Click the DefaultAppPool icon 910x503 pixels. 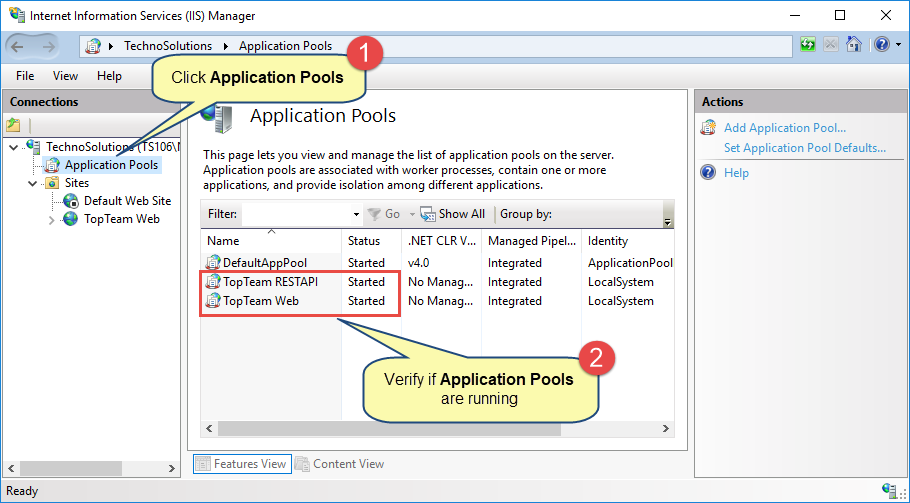(x=213, y=263)
